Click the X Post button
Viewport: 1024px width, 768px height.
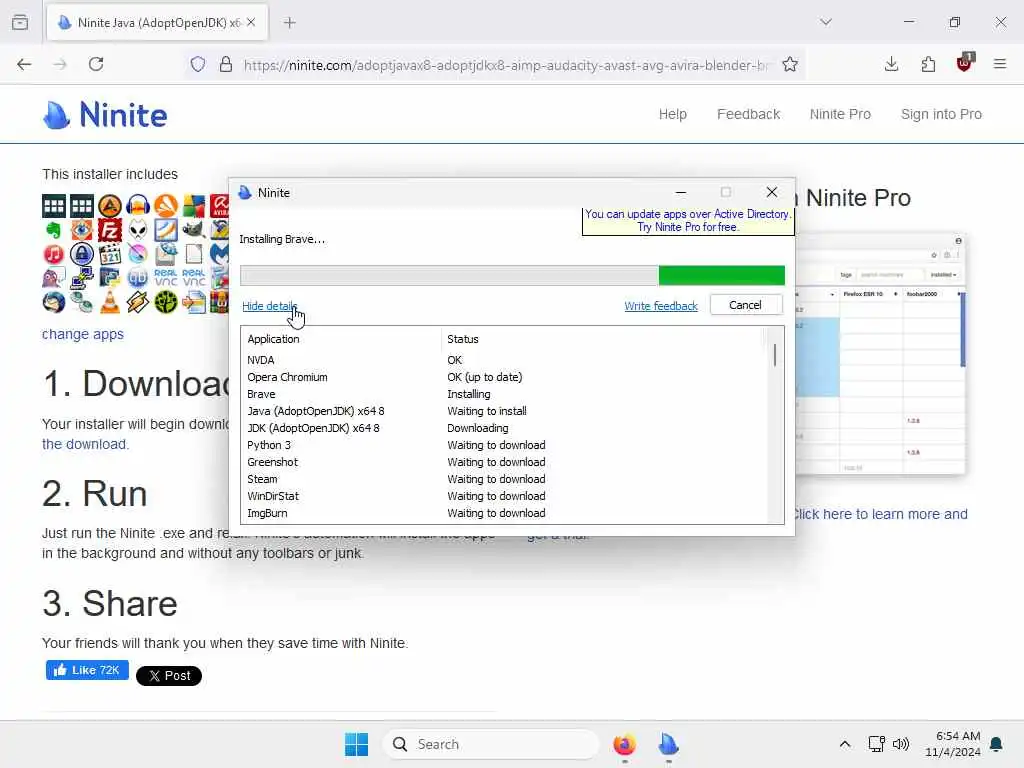pos(168,675)
